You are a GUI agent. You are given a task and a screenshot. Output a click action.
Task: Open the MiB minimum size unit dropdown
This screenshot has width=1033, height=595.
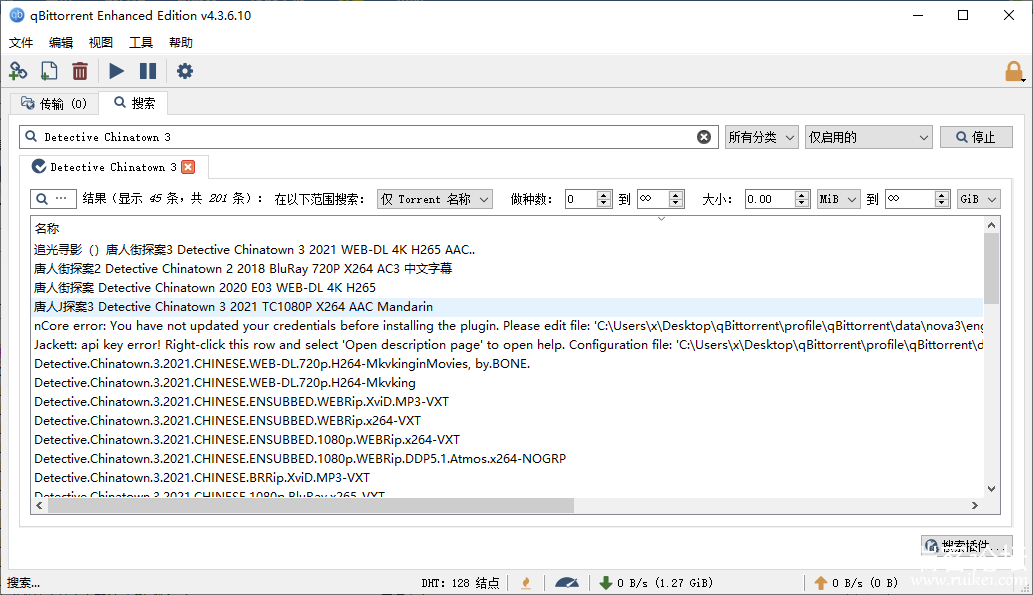(838, 199)
